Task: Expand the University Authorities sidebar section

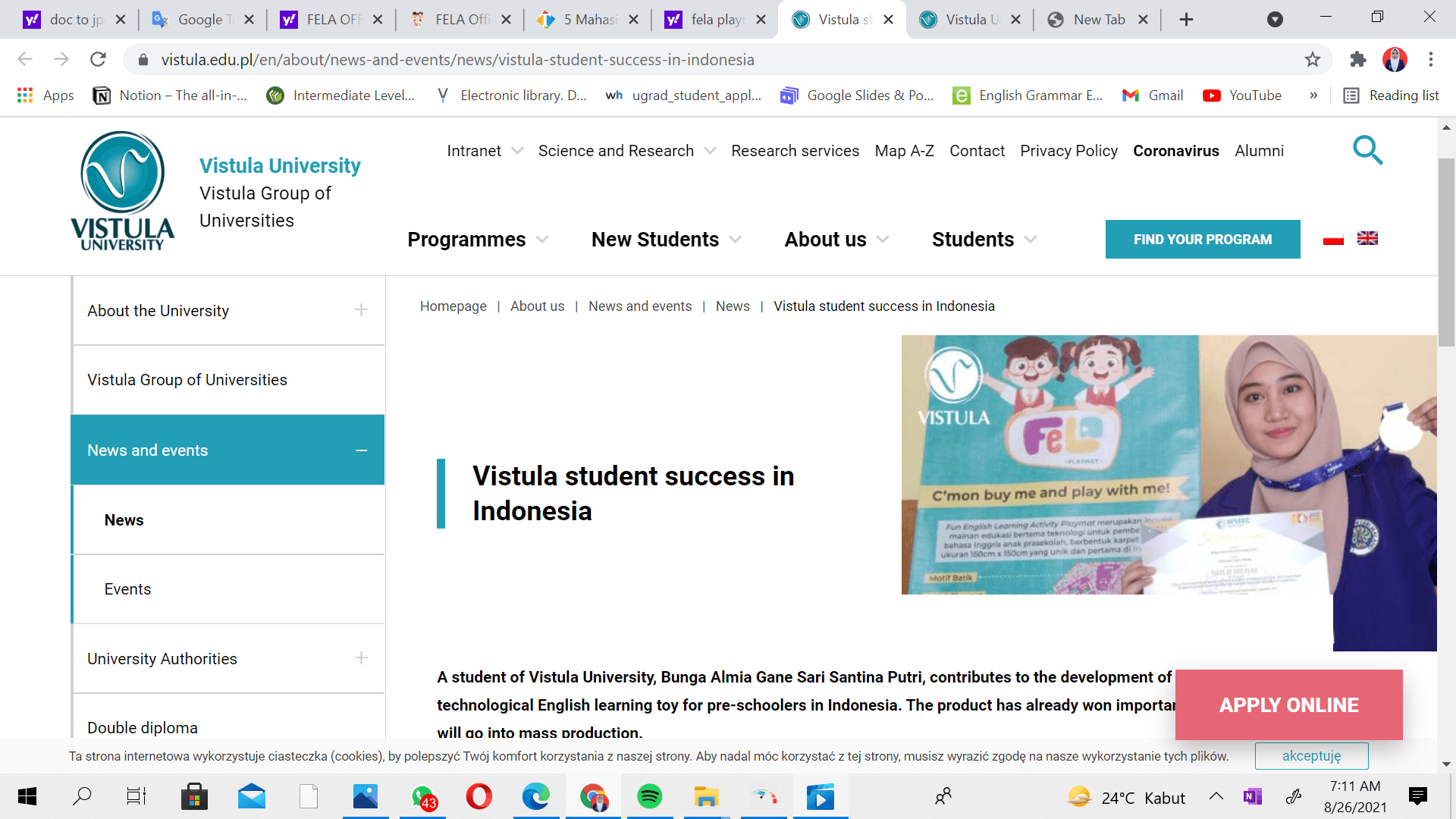Action: click(x=362, y=658)
